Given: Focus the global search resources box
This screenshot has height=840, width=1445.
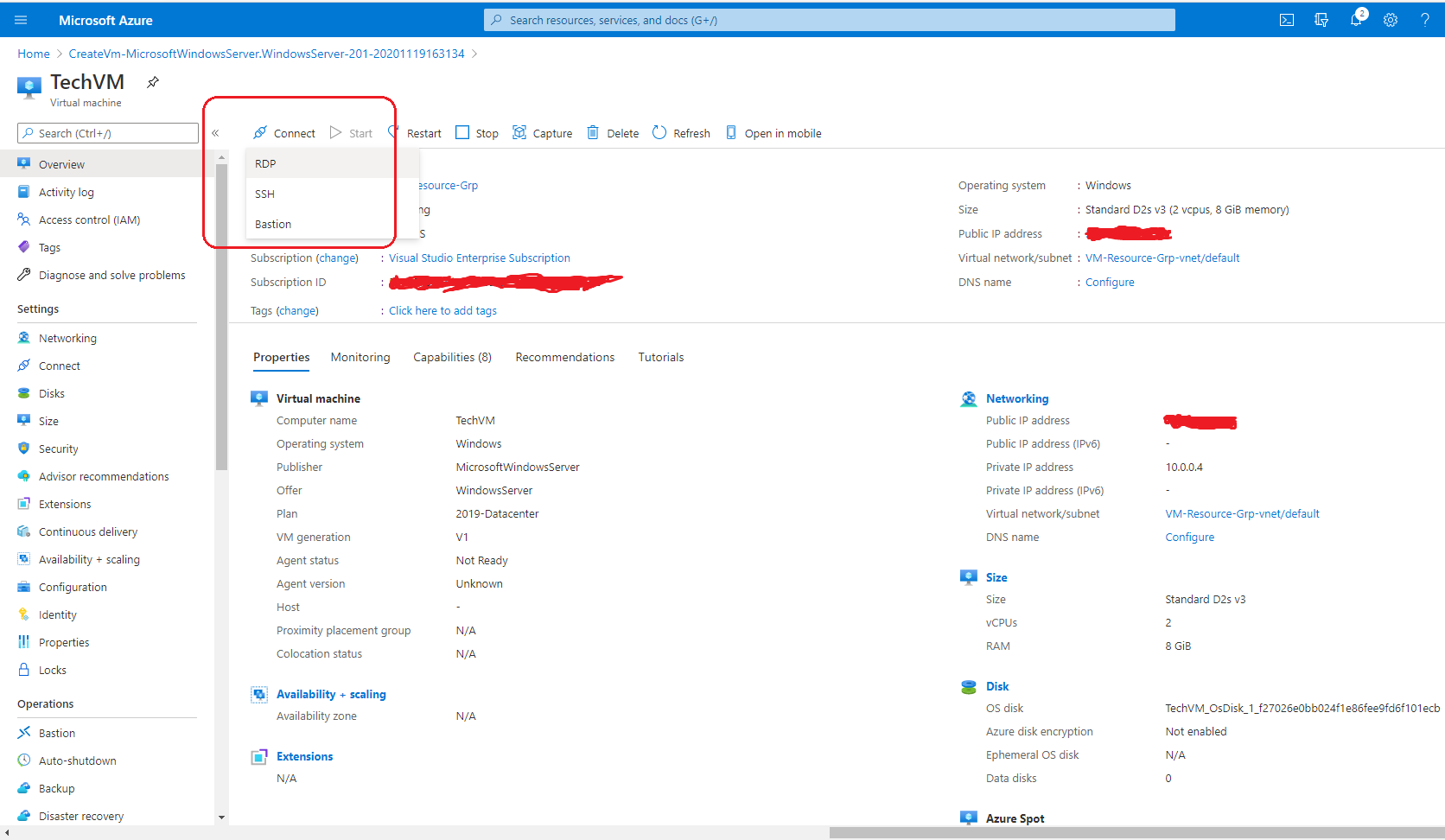Looking at the screenshot, I should [830, 20].
